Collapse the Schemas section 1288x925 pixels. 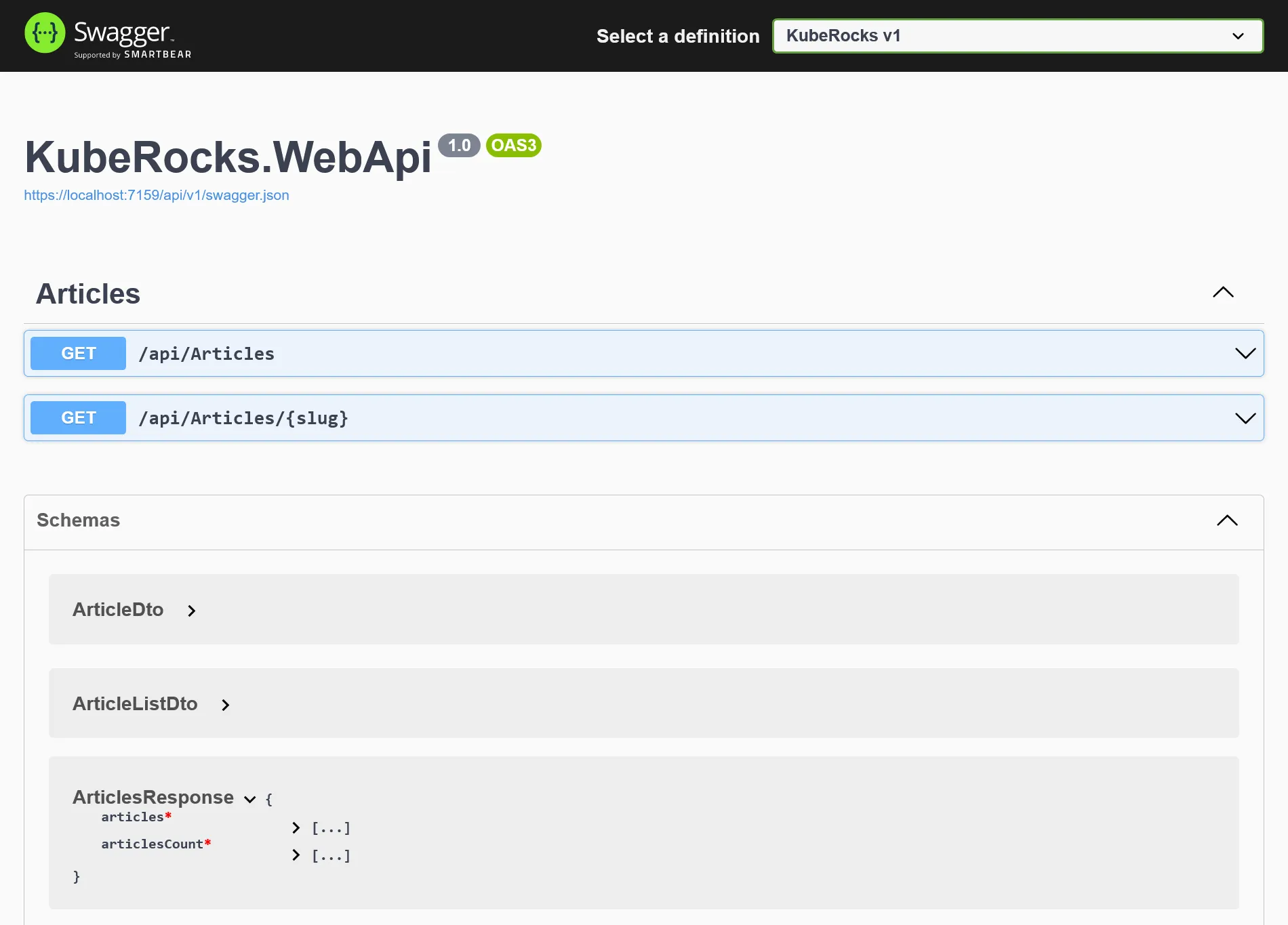point(1226,520)
